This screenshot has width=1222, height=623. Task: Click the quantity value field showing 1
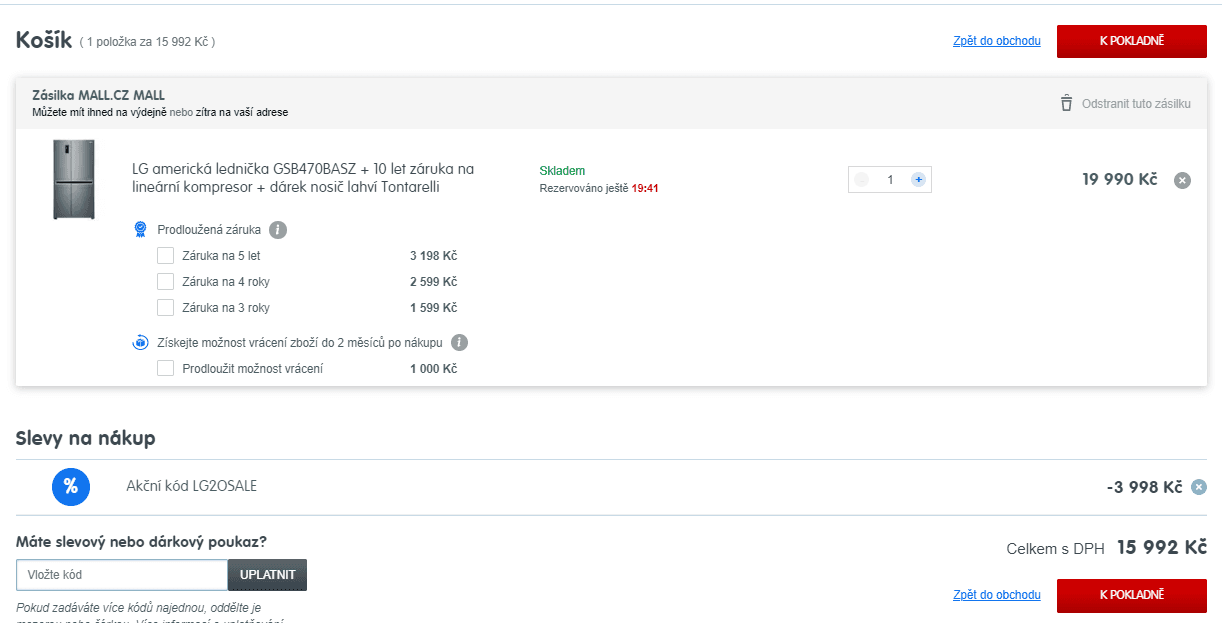coord(890,180)
